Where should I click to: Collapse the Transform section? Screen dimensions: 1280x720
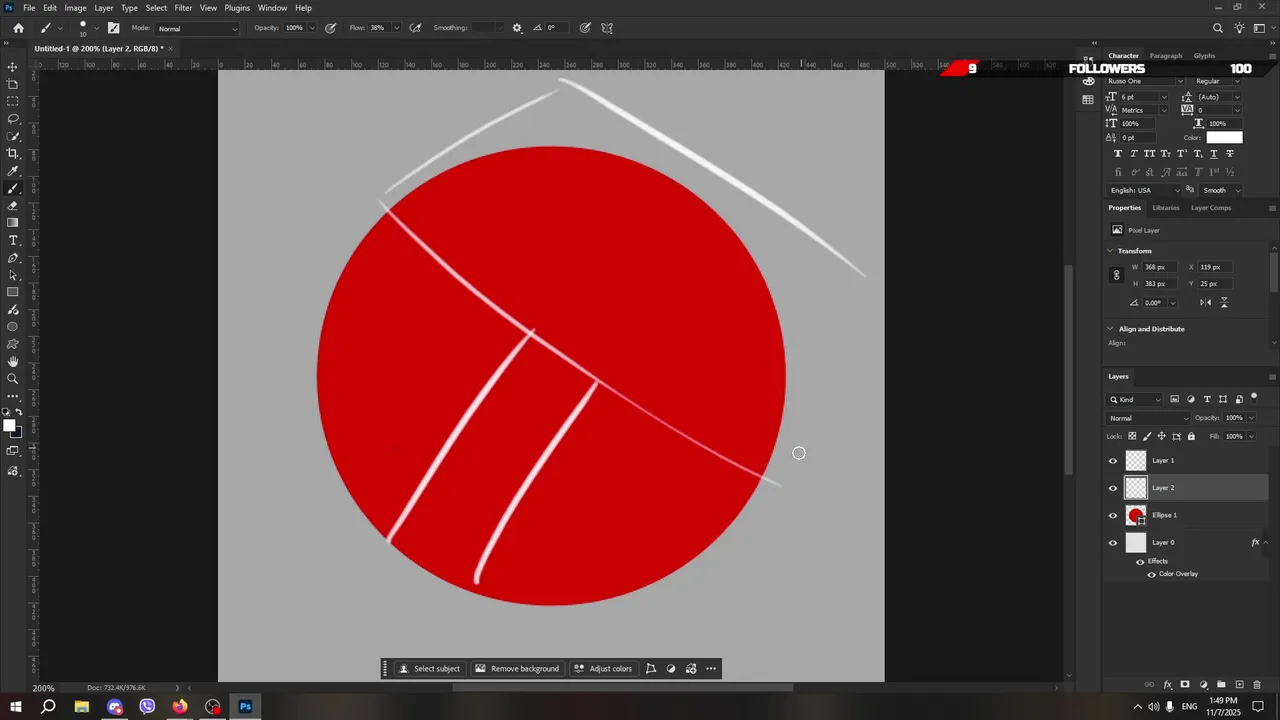click(1110, 251)
